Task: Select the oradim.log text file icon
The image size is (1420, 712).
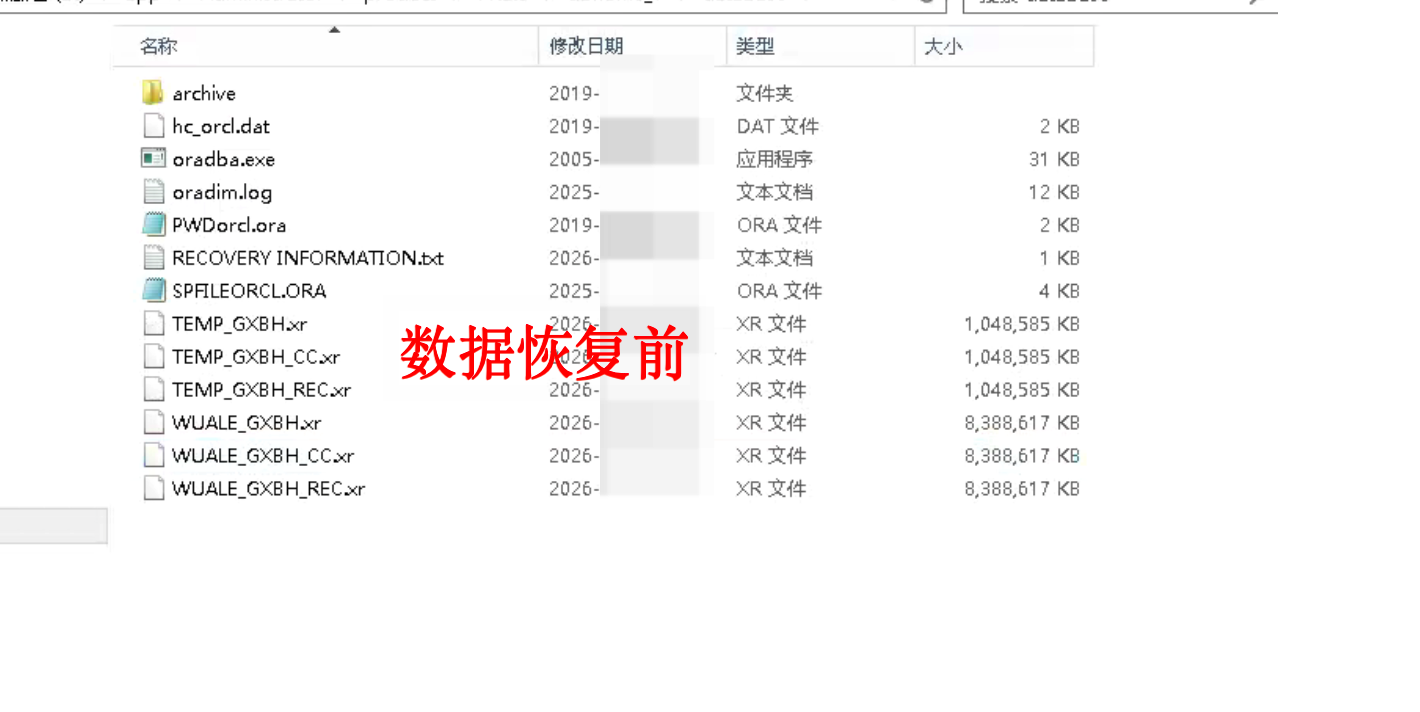Action: pos(152,192)
